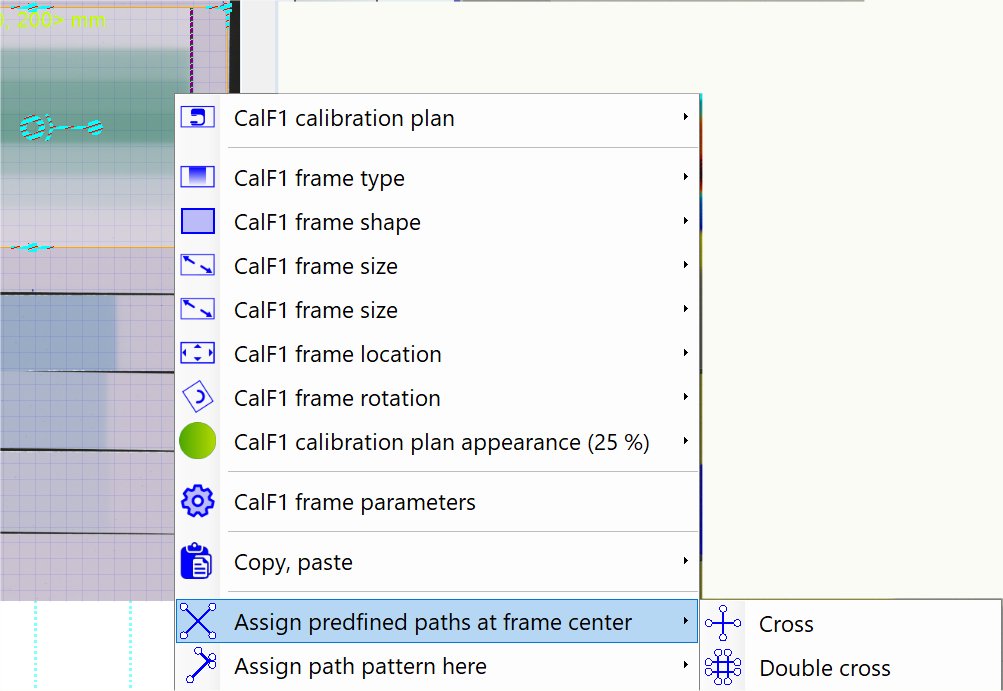
Task: Click the gear icon for frame parameters
Action: [197, 502]
